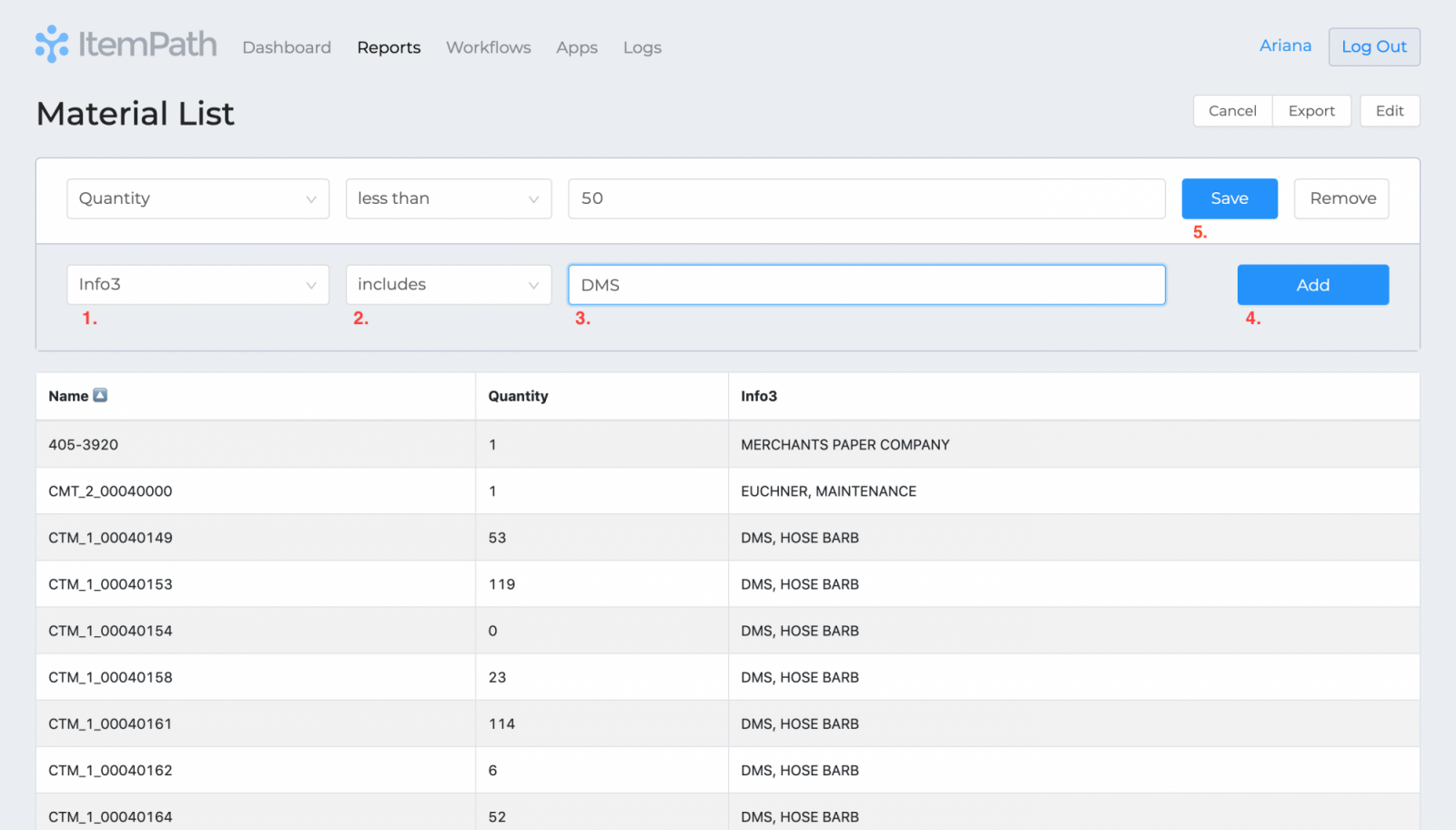Select the CTM_1_00040154 name cell
The image size is (1456, 830).
[x=256, y=631]
